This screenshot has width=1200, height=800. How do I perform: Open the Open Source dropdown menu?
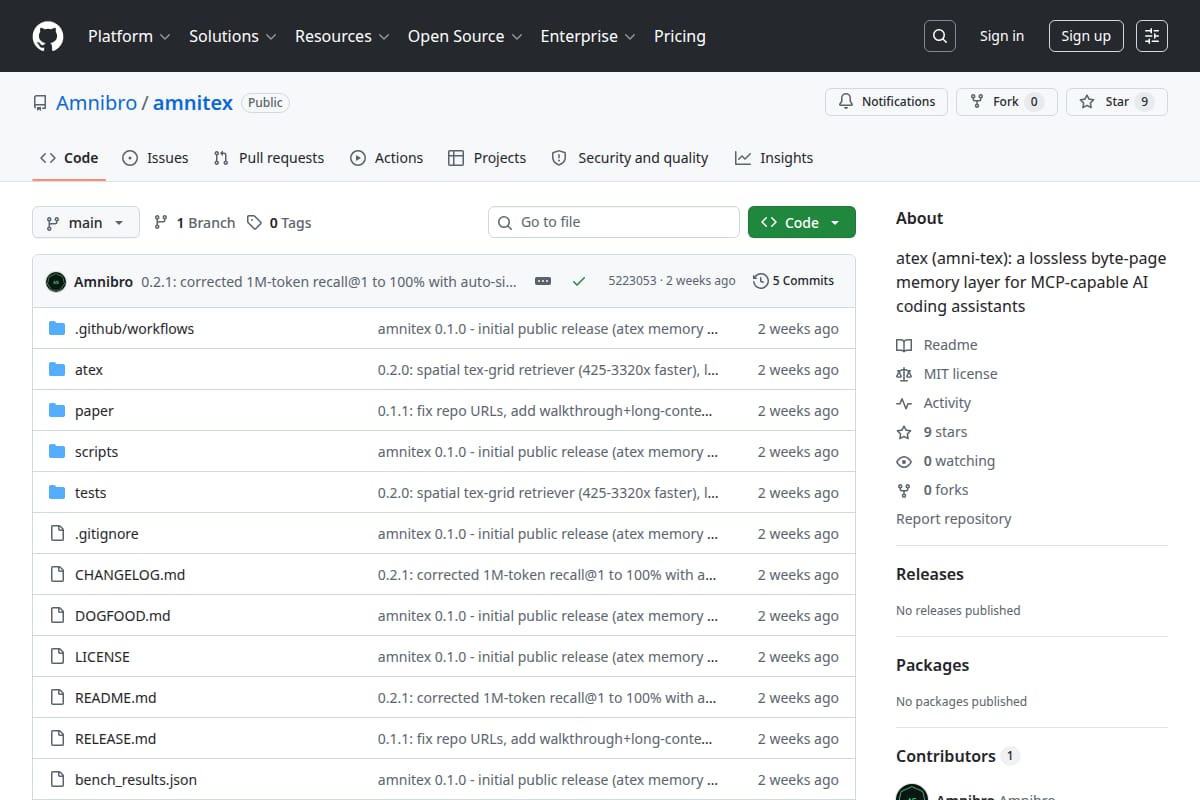(x=465, y=36)
